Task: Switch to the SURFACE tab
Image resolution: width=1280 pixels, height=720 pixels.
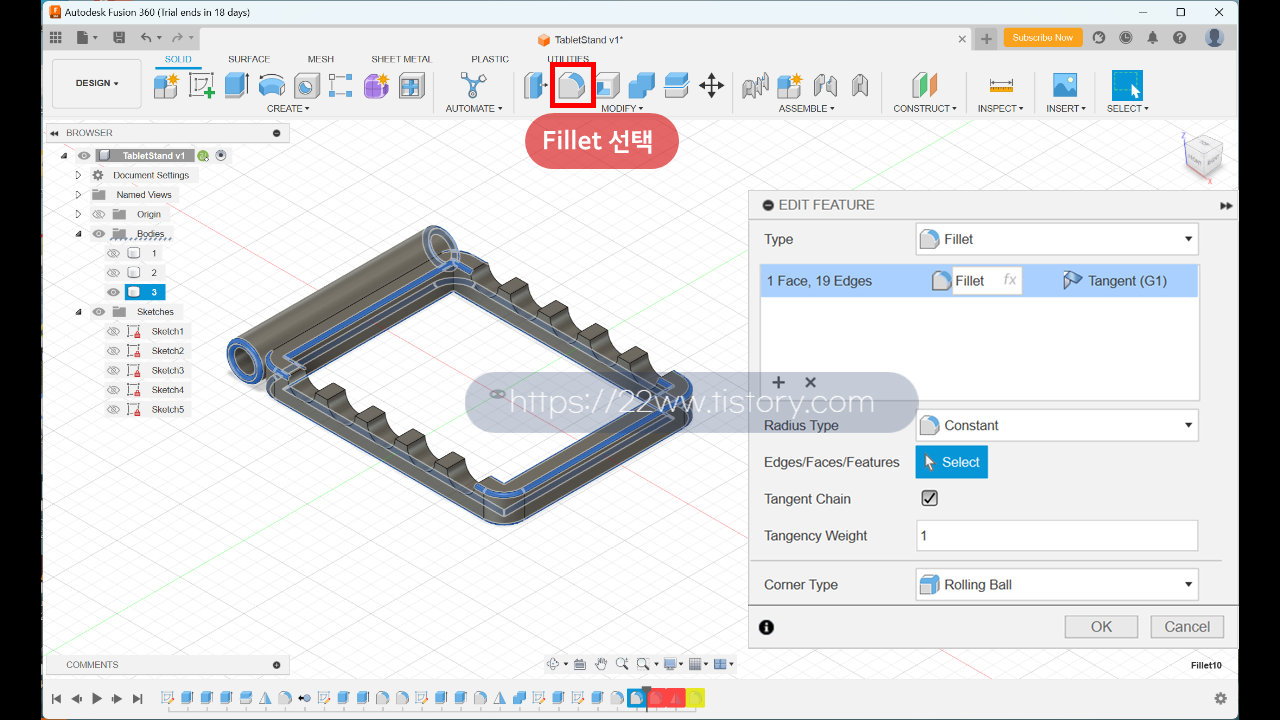Action: (x=249, y=59)
